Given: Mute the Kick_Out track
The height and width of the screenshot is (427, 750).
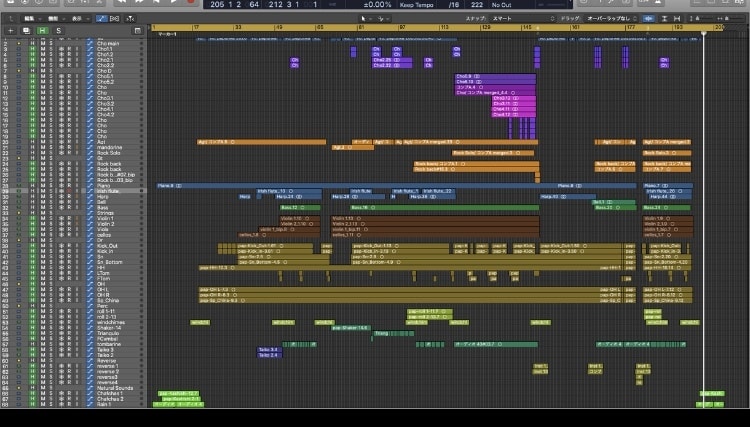Looking at the screenshot, I should click(x=43, y=246).
